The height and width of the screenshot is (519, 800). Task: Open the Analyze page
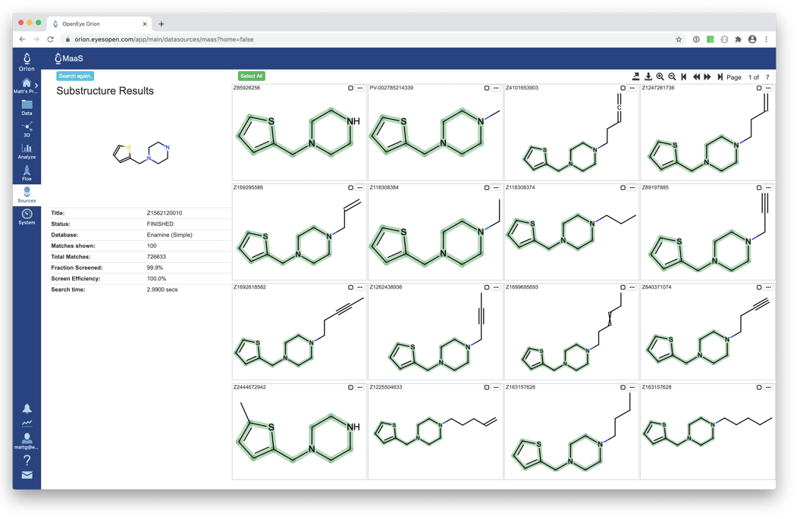coord(27,151)
